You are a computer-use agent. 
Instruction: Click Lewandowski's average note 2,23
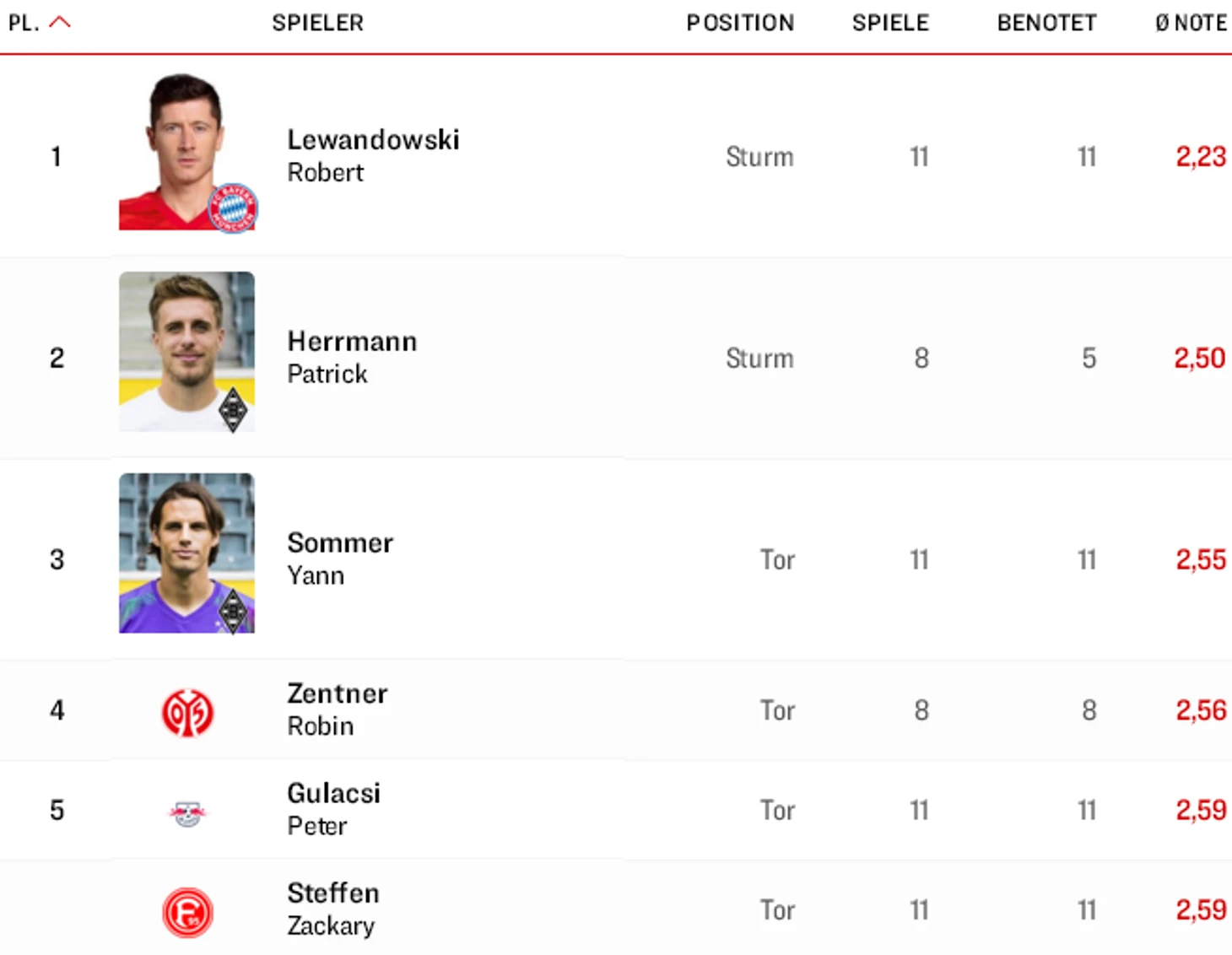click(x=1201, y=156)
